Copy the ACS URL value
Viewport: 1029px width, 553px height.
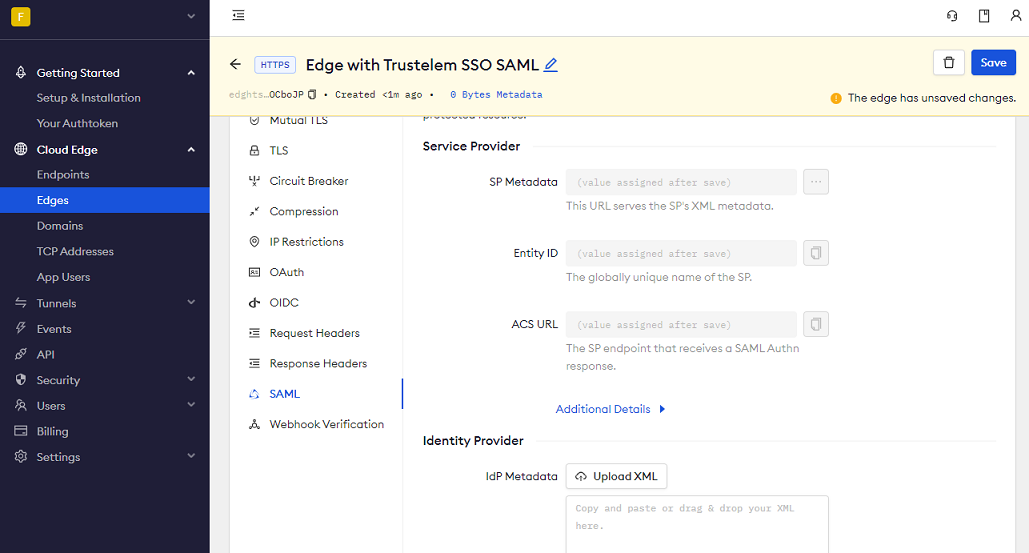point(816,324)
